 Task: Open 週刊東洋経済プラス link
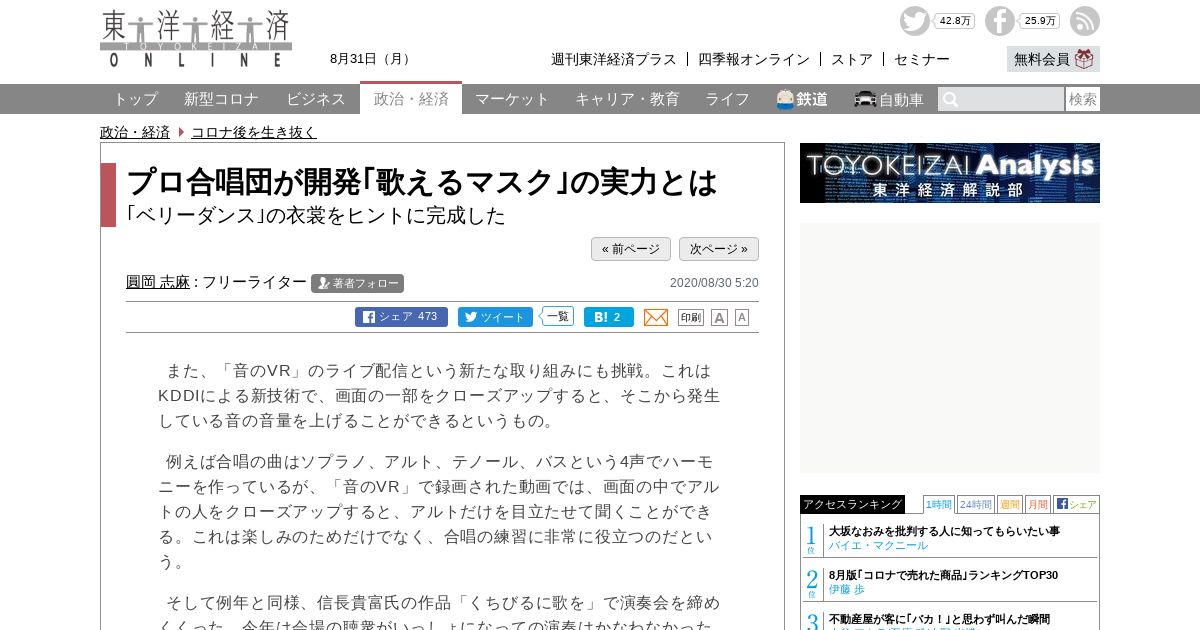[614, 59]
